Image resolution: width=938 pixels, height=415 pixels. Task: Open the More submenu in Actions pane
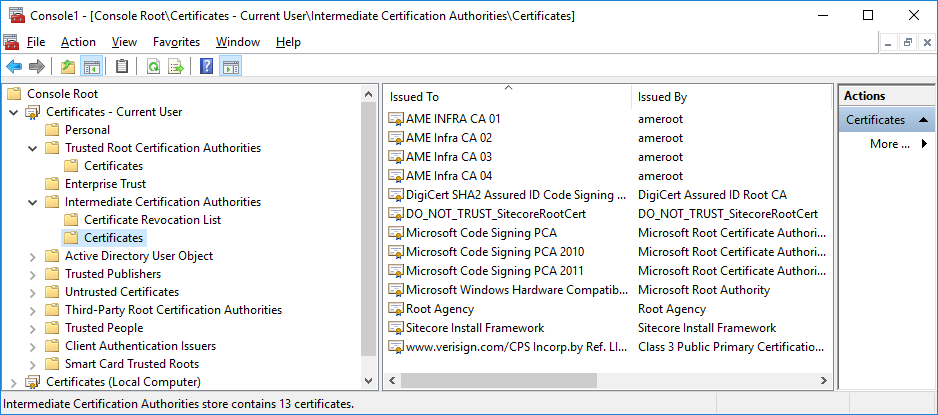[898, 144]
